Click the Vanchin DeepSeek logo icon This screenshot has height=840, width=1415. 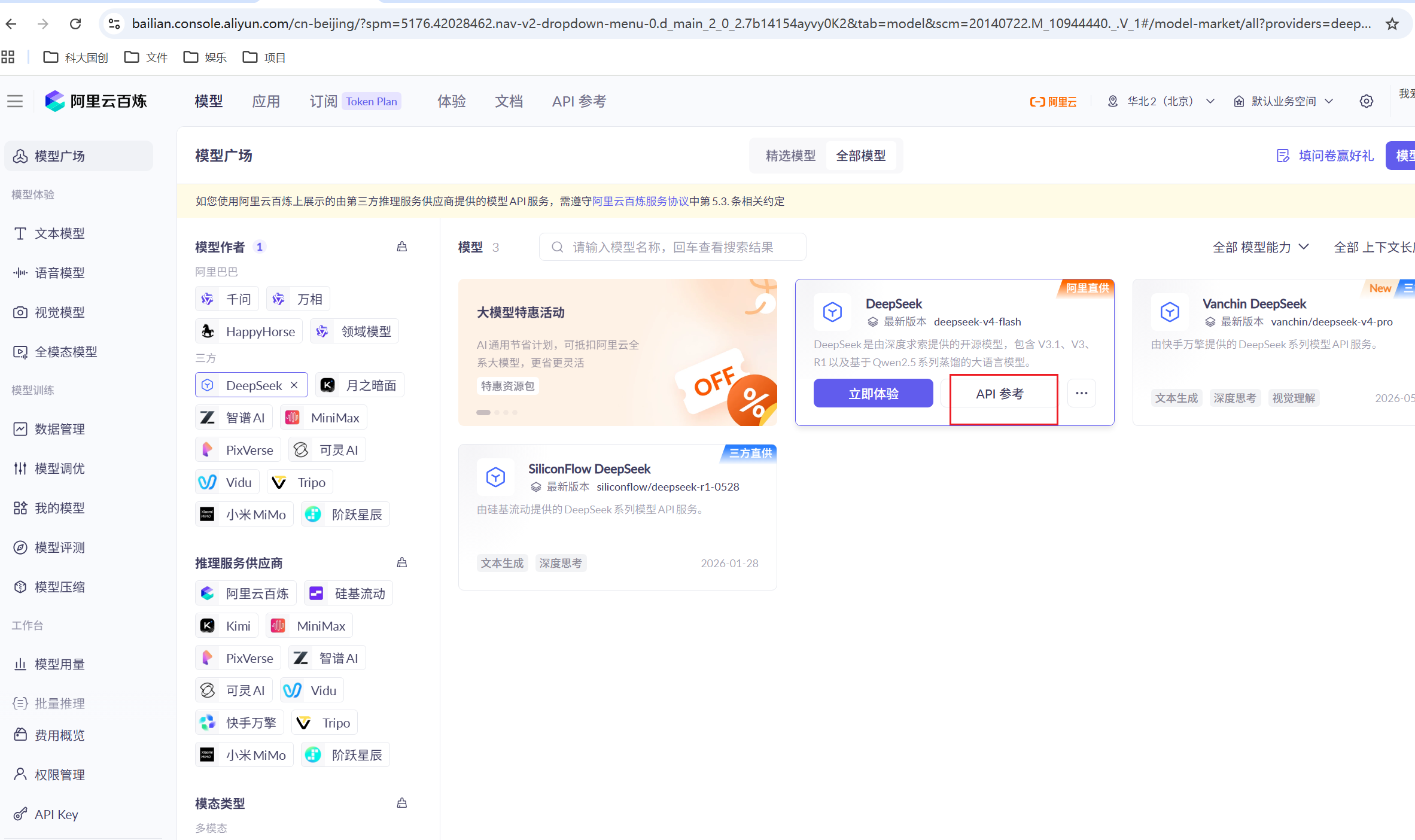(1170, 312)
